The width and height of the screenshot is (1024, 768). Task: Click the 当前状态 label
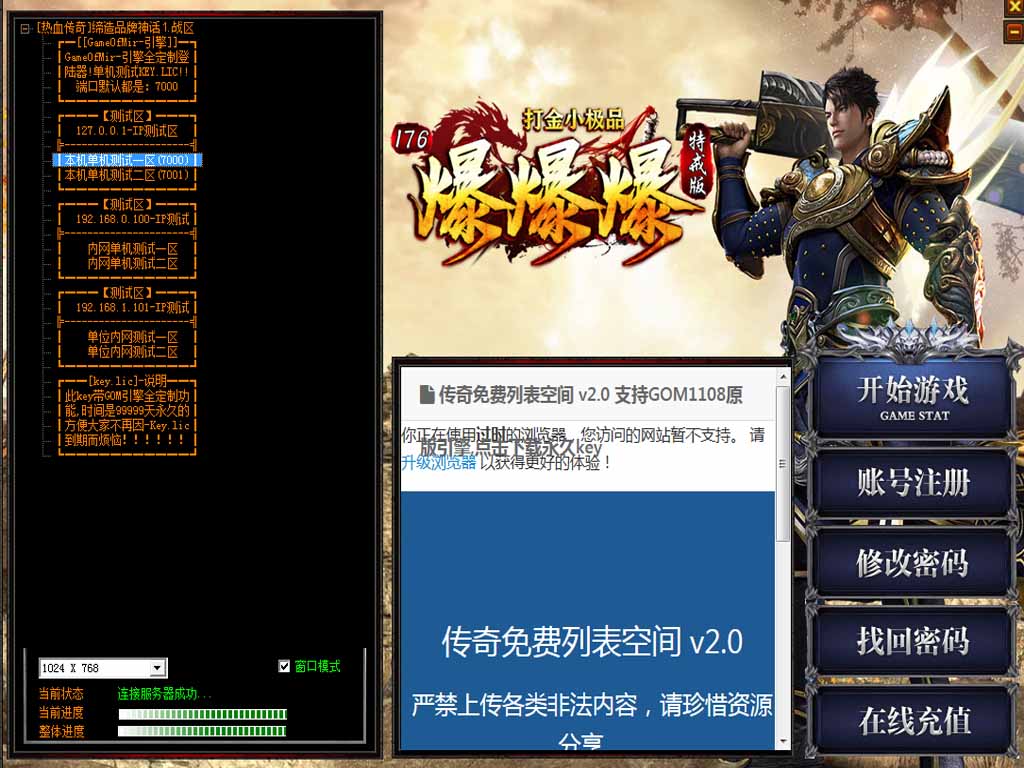(x=61, y=694)
